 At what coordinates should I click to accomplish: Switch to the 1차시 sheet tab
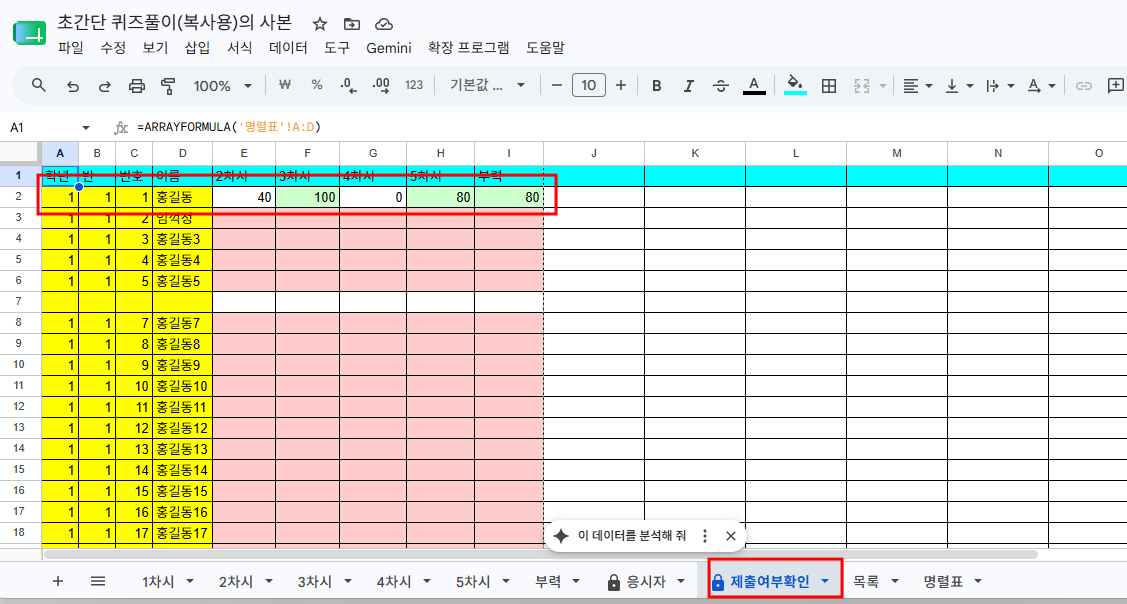tap(158, 582)
